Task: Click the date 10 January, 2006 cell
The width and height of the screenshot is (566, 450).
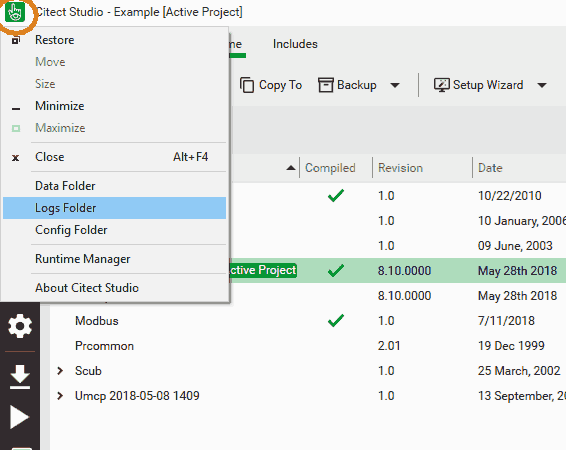Action: click(x=522, y=220)
